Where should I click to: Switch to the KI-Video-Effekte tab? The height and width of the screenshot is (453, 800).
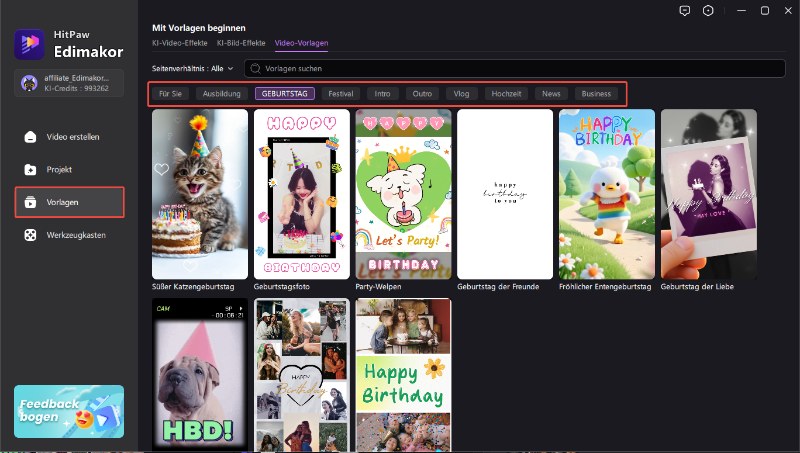coord(179,44)
